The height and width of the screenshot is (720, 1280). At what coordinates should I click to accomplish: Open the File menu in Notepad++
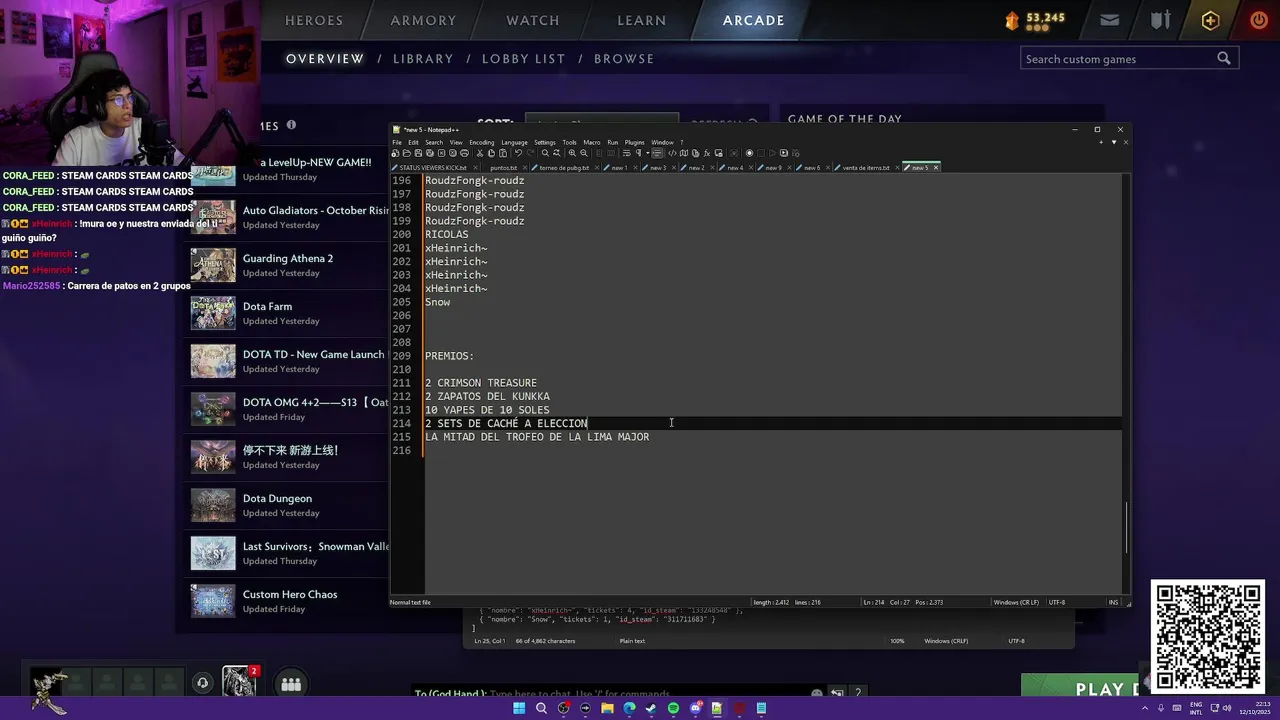tap(397, 142)
